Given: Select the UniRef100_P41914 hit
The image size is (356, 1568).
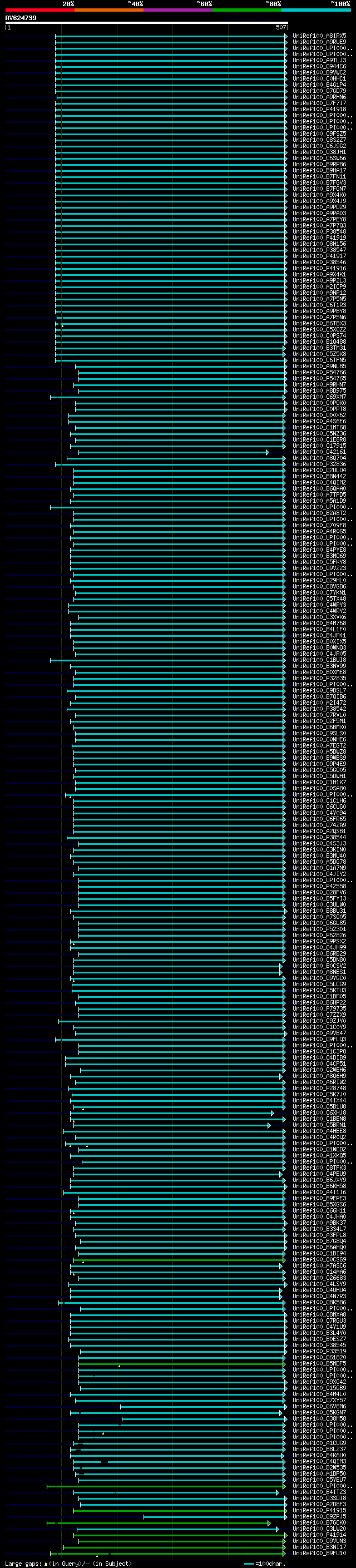Looking at the screenshot, I should click(319, 1535).
